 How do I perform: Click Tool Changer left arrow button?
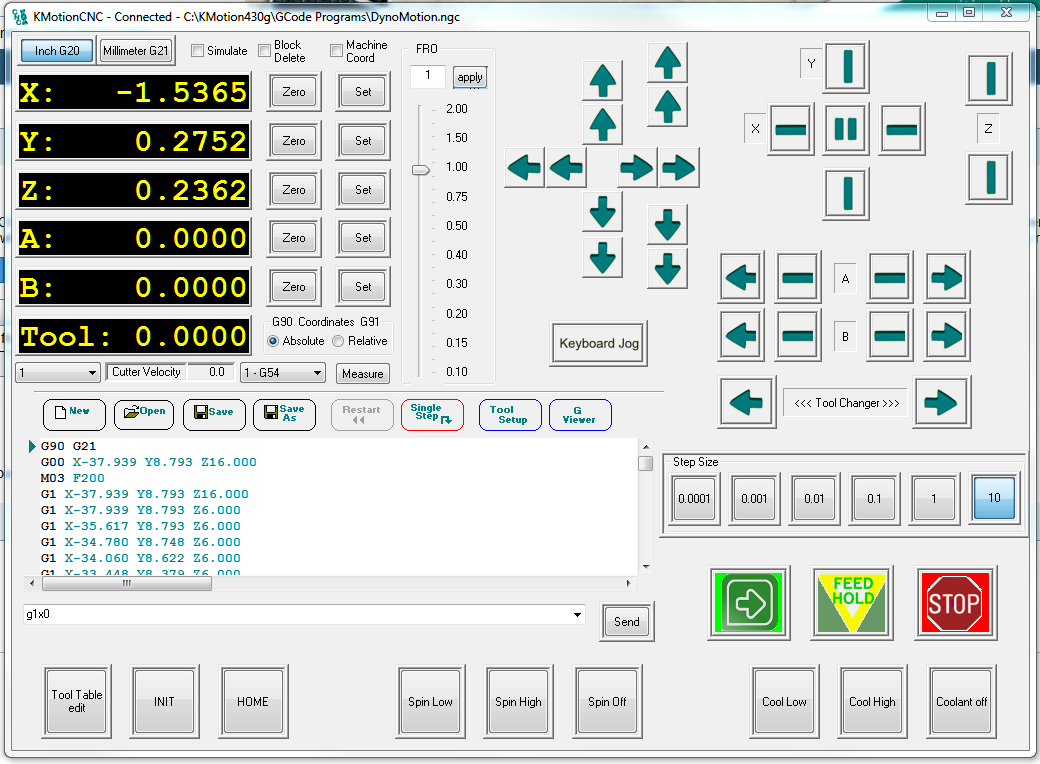coord(747,403)
